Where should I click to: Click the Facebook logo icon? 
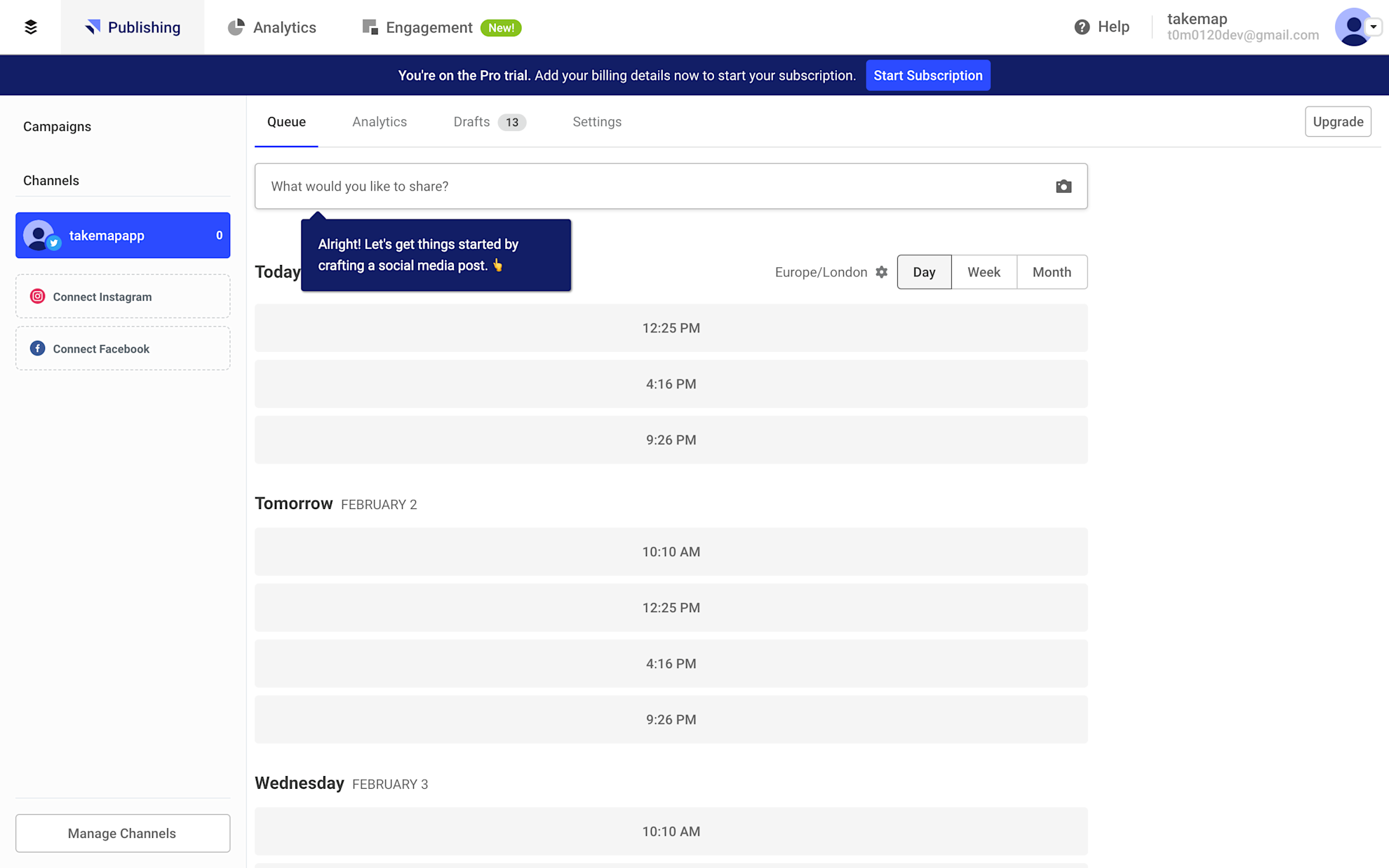pyautogui.click(x=38, y=348)
